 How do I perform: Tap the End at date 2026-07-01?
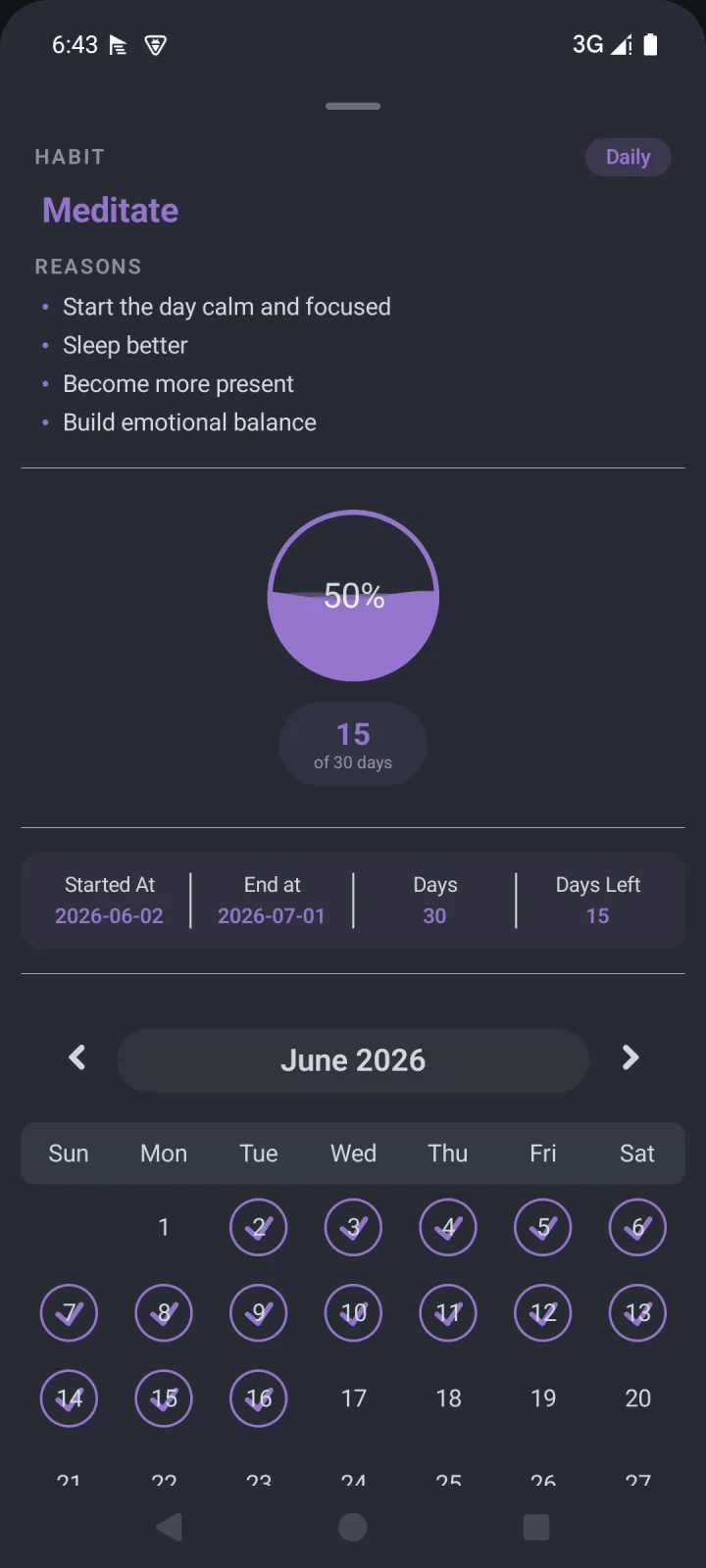(x=272, y=916)
